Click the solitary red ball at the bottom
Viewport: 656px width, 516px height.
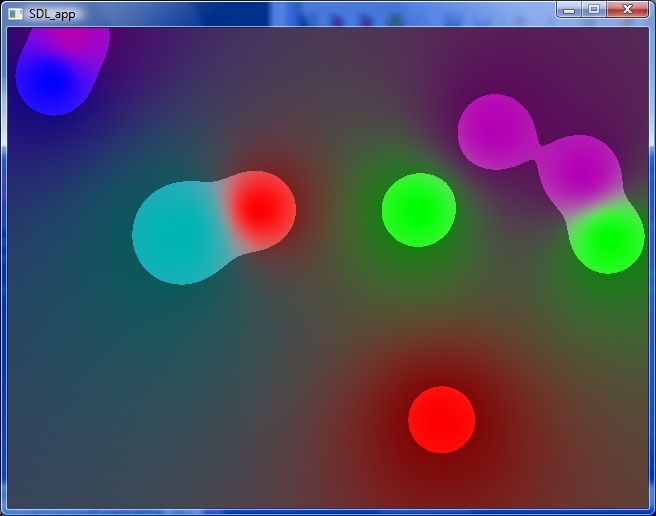coord(441,419)
